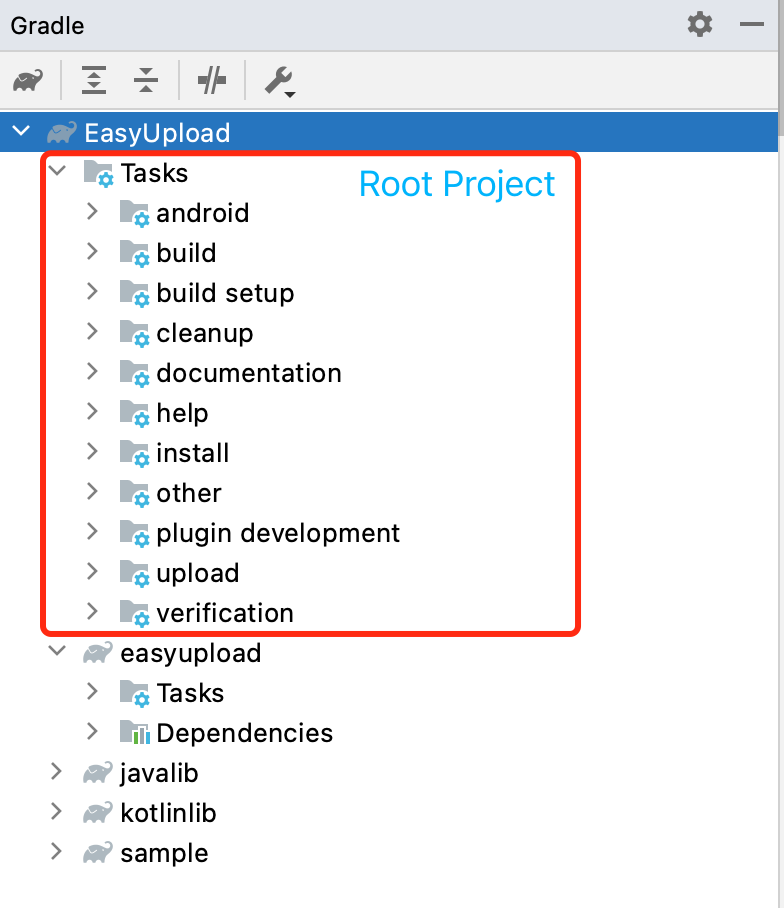Expand the other task group
Image resolution: width=784 pixels, height=908 pixels.
92,491
